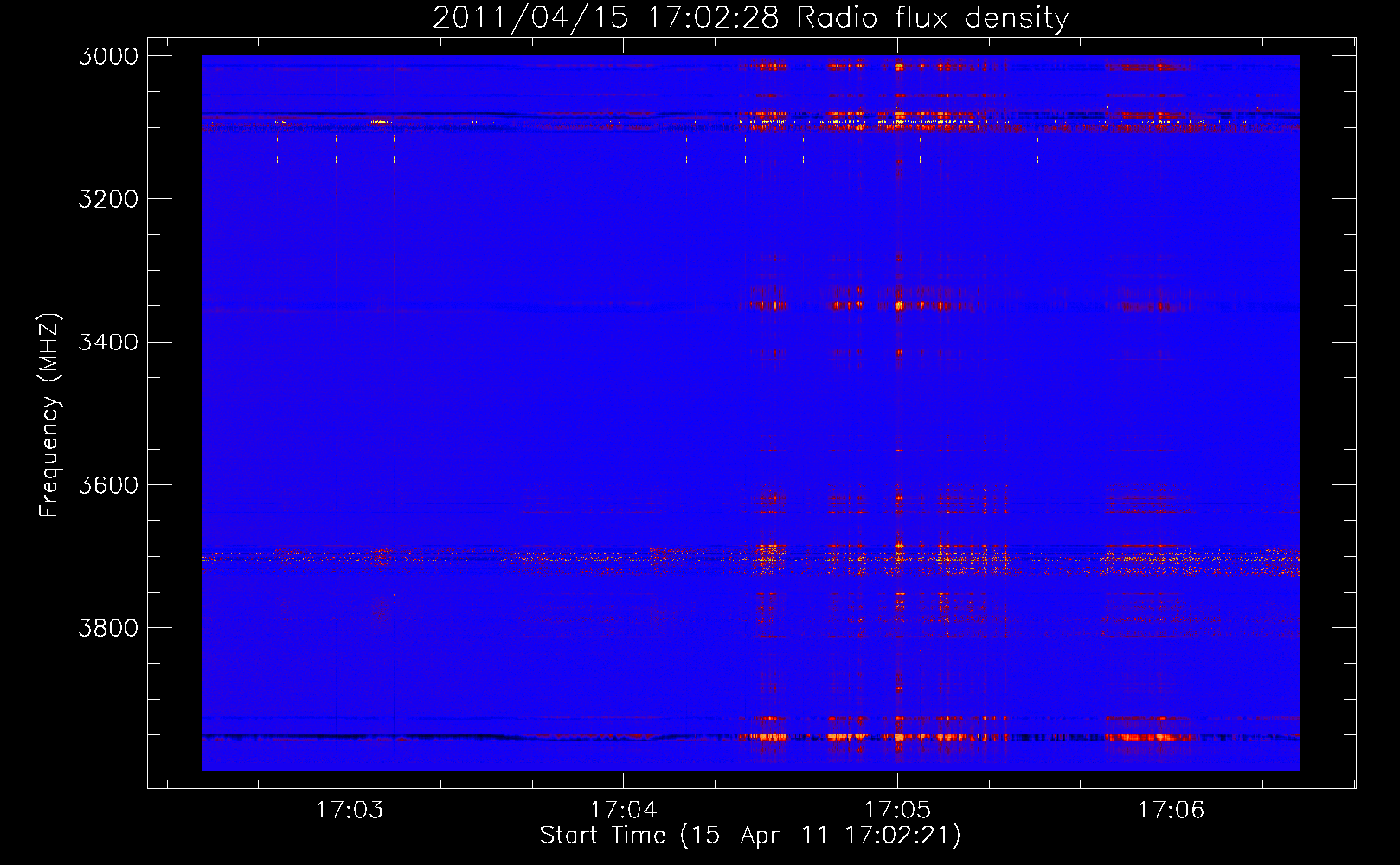Screen dimensions: 1400x865
Task: Click the 3400 frequency tick label
Action: pos(108,342)
